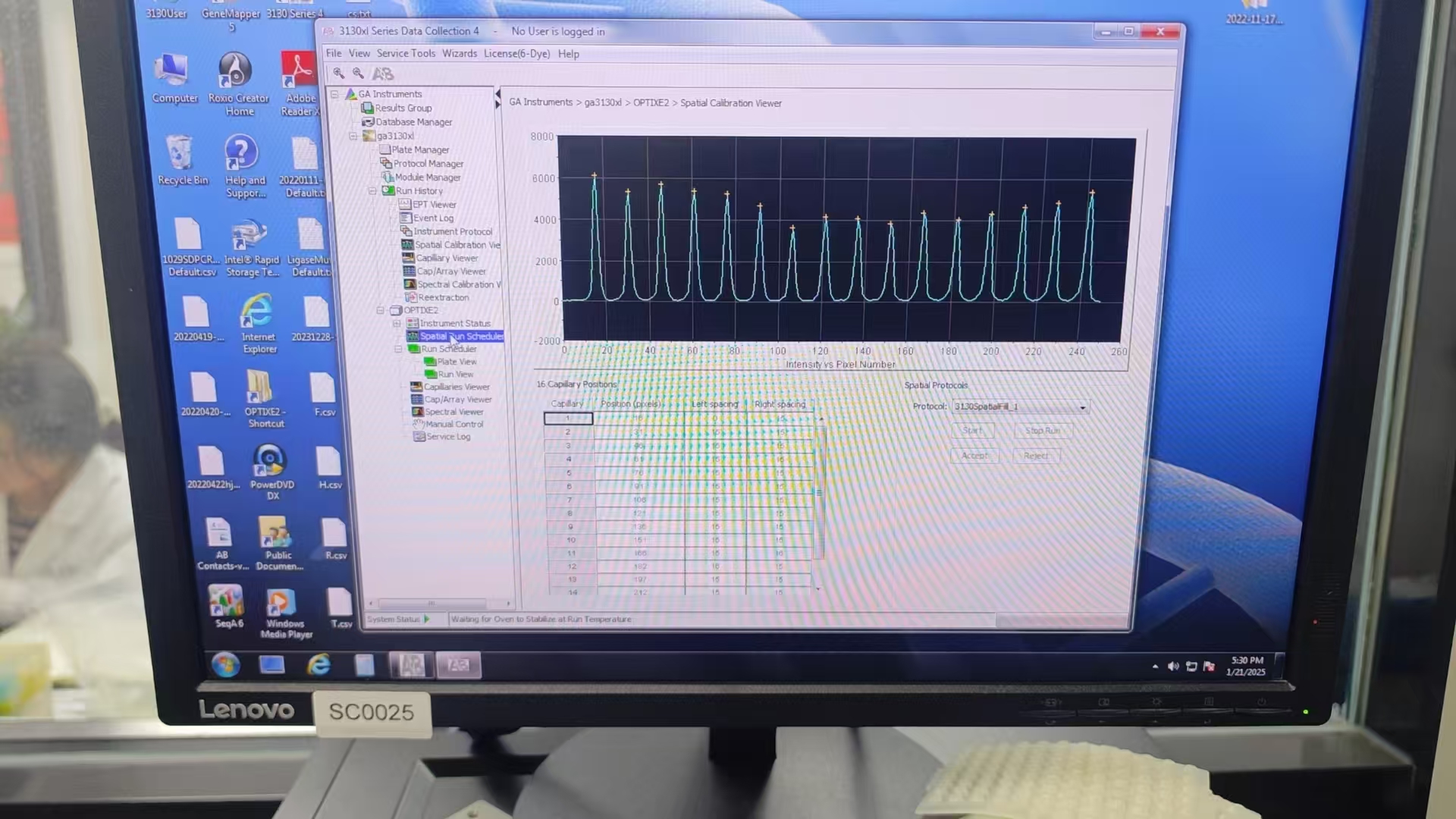The width and height of the screenshot is (1456, 819).
Task: Collapse the OPTIXE2 instrument node
Action: (381, 310)
